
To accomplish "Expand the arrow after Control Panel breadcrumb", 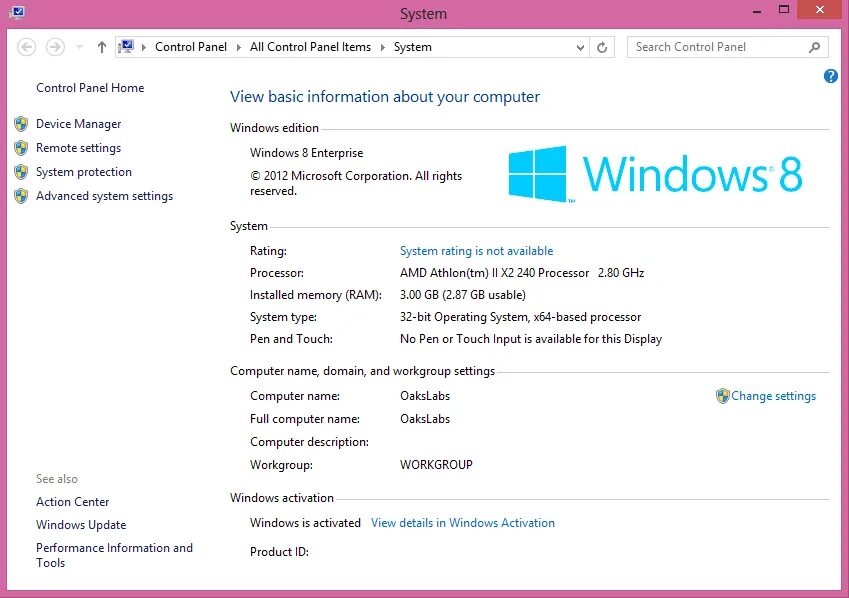I will pyautogui.click(x=238, y=47).
